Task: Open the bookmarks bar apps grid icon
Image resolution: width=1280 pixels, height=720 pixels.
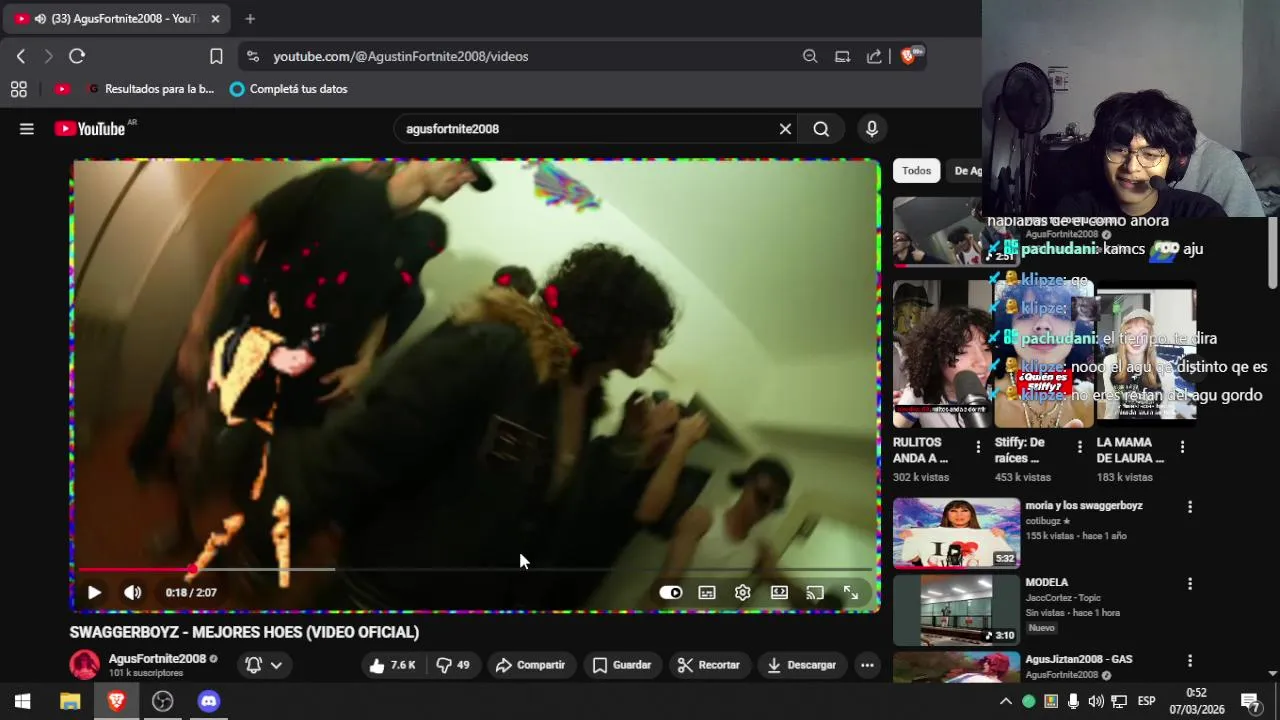Action: point(19,89)
